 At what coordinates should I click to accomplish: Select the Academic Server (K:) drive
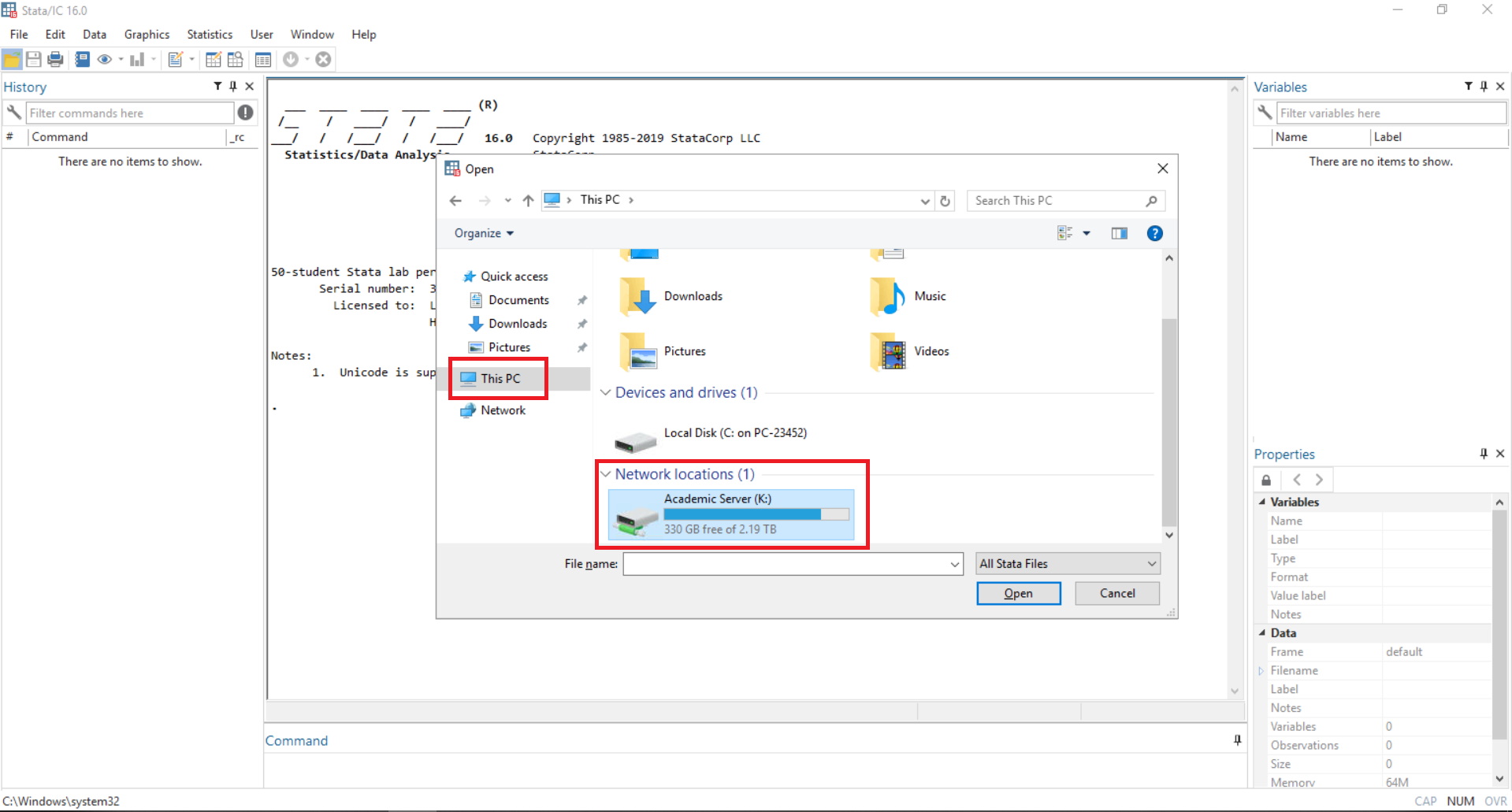click(x=731, y=514)
